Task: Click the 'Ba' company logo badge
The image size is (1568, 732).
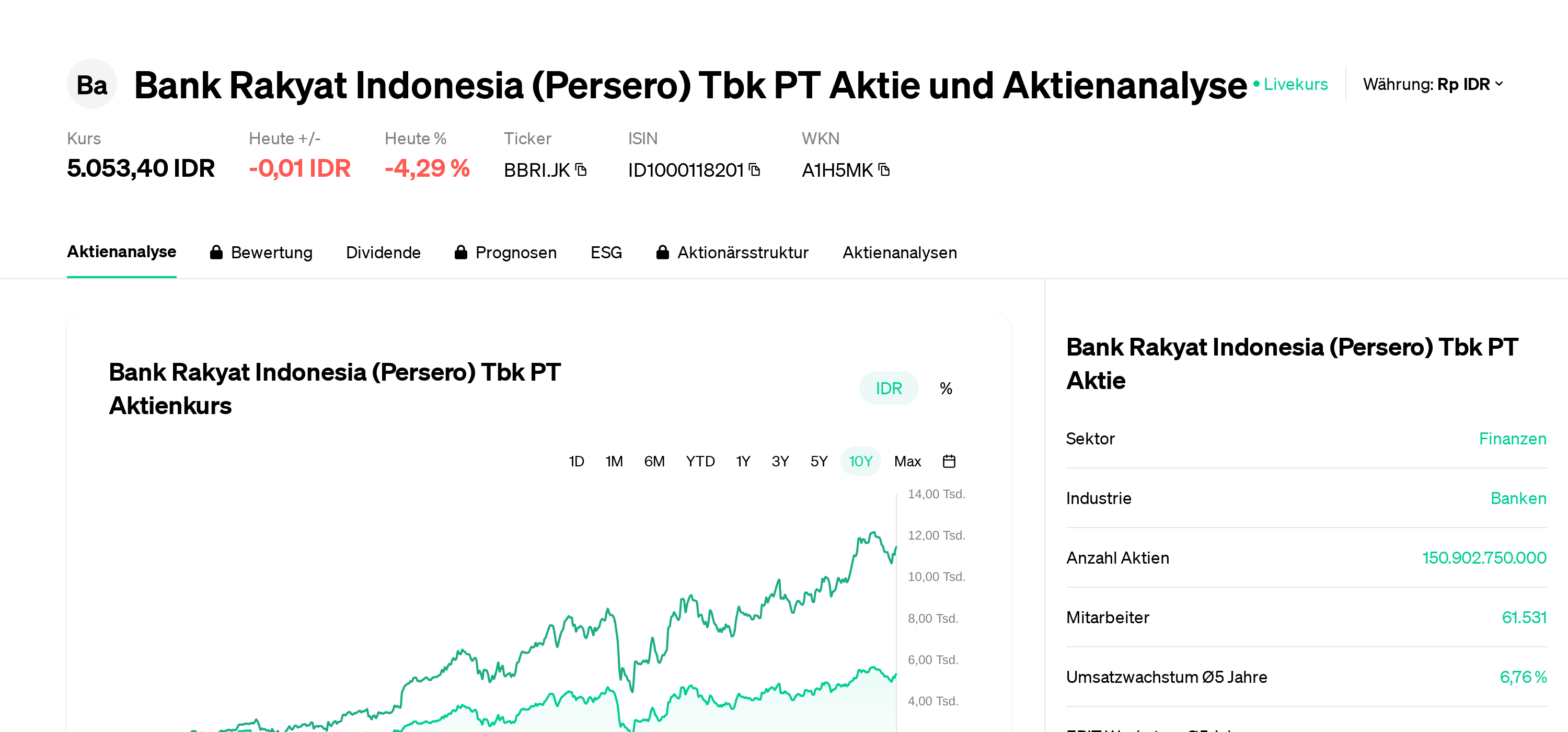Action: [x=91, y=84]
